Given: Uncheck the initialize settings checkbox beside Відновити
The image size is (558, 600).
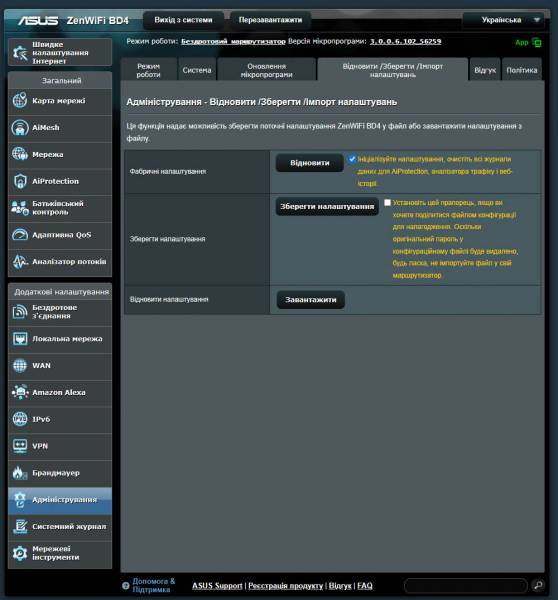Looking at the screenshot, I should point(352,159).
